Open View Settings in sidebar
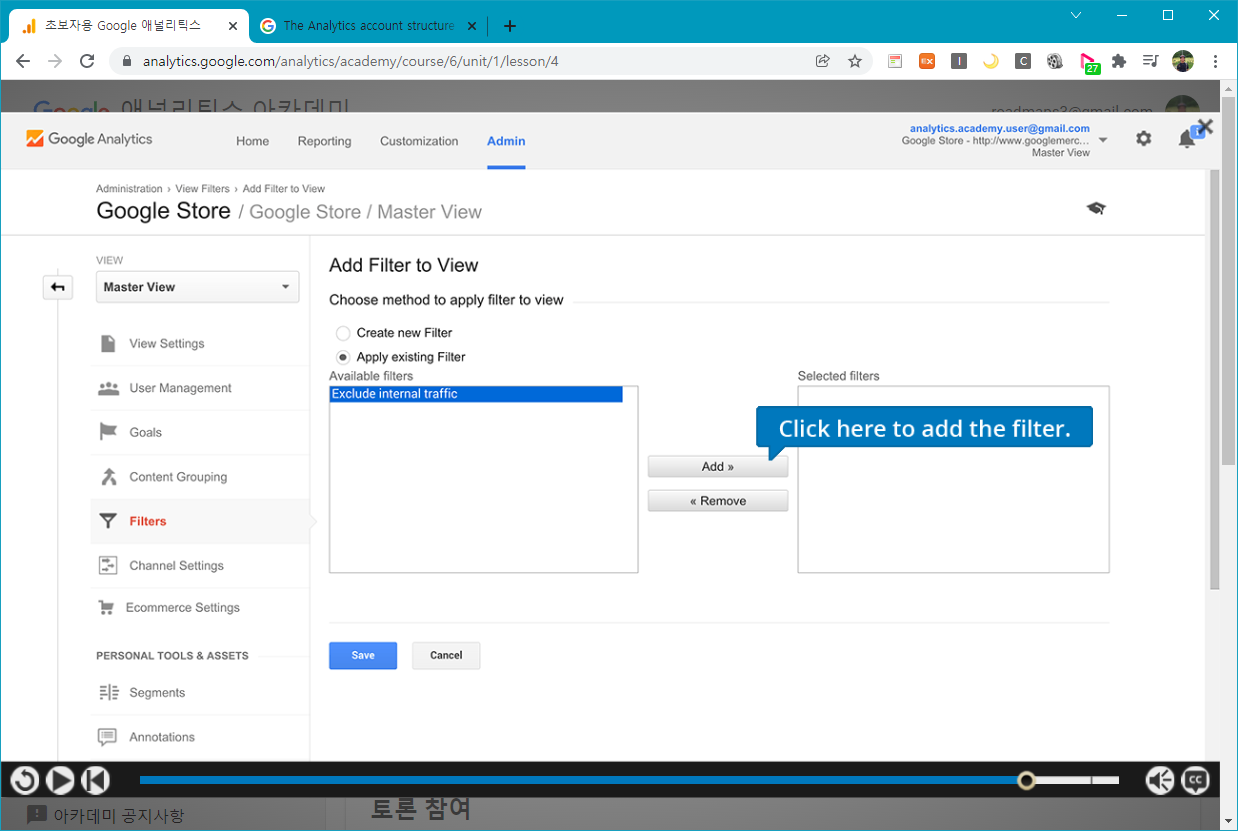This screenshot has height=831, width=1238. [x=166, y=344]
